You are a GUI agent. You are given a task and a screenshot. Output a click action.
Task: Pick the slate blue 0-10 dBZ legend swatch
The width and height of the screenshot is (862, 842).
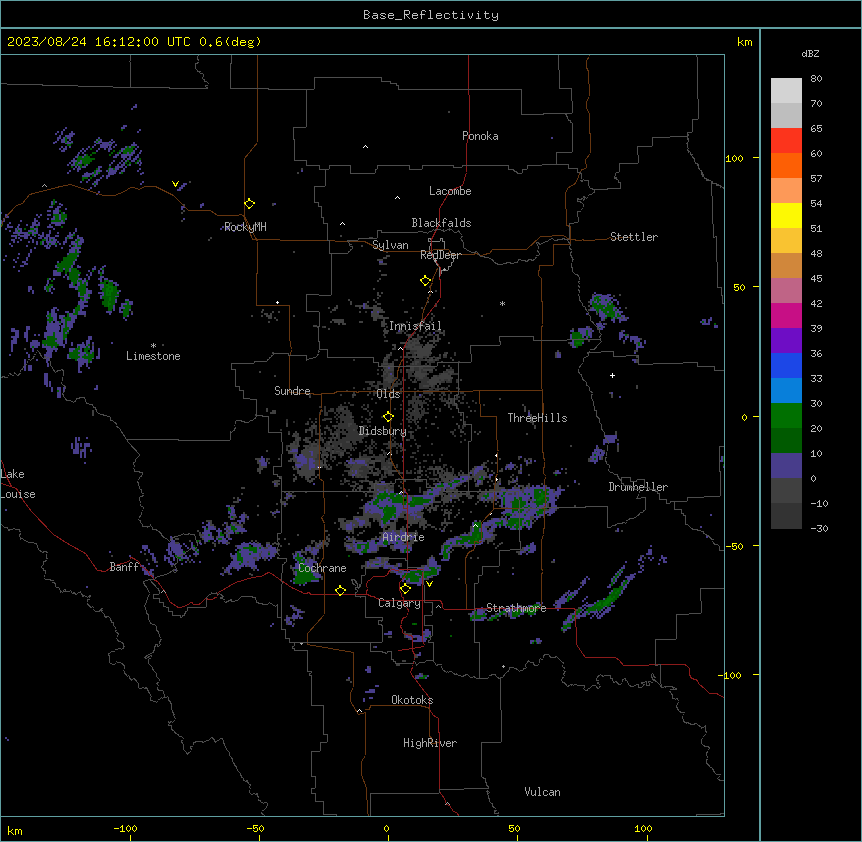pyautogui.click(x=786, y=466)
